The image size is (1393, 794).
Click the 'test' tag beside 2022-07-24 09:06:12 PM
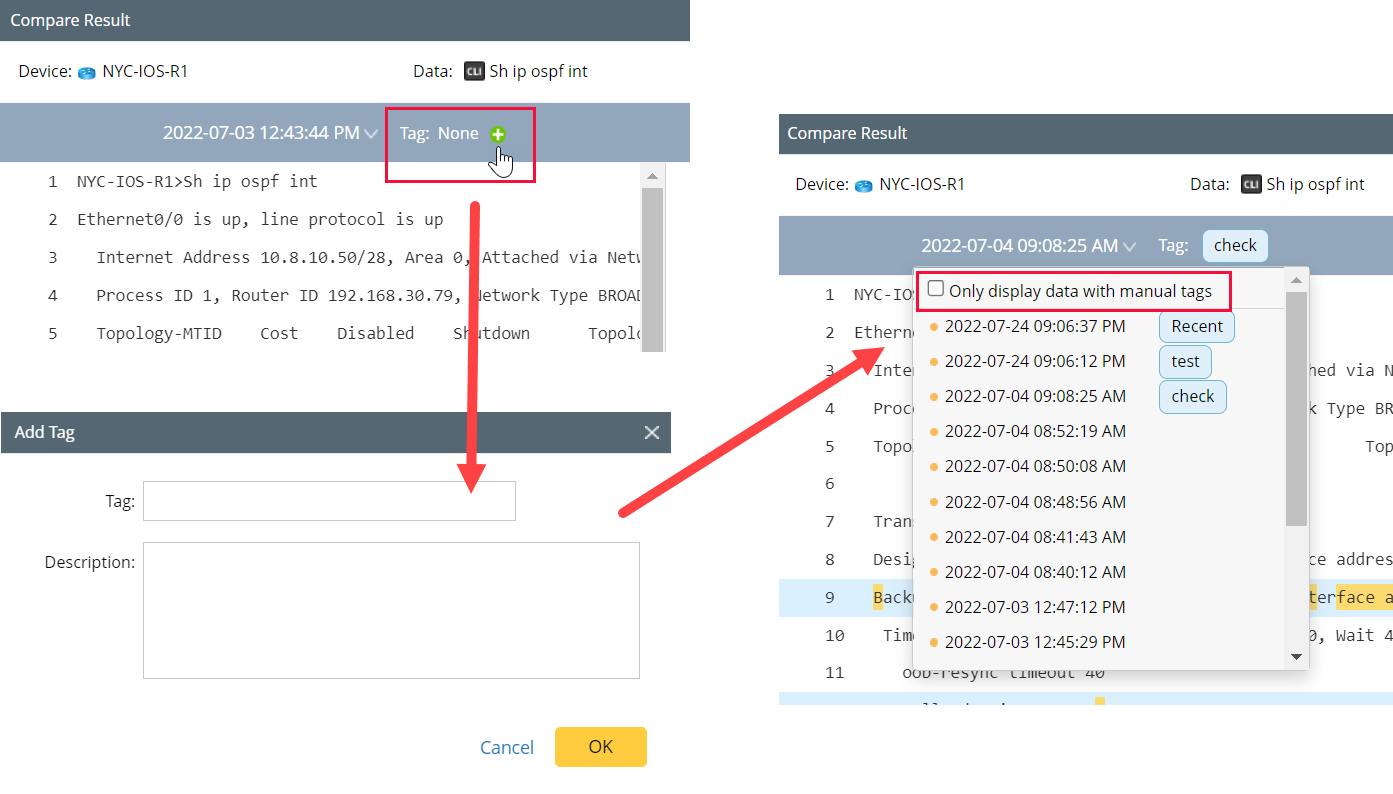(1185, 361)
